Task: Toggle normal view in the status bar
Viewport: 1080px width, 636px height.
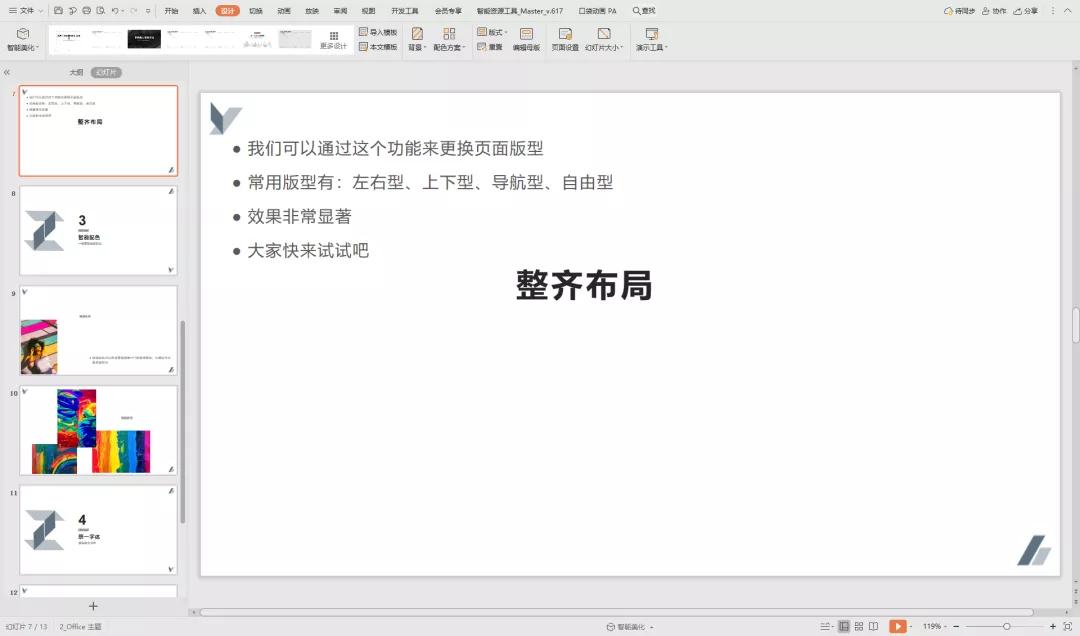Action: point(844,625)
